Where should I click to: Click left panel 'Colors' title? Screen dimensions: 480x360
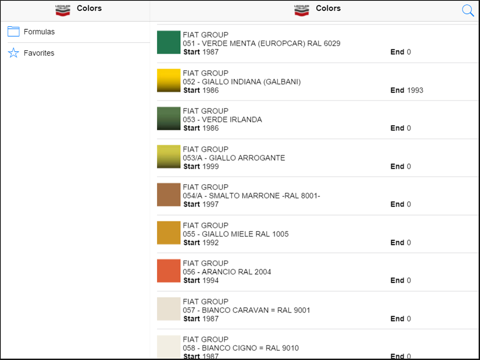coord(89,8)
